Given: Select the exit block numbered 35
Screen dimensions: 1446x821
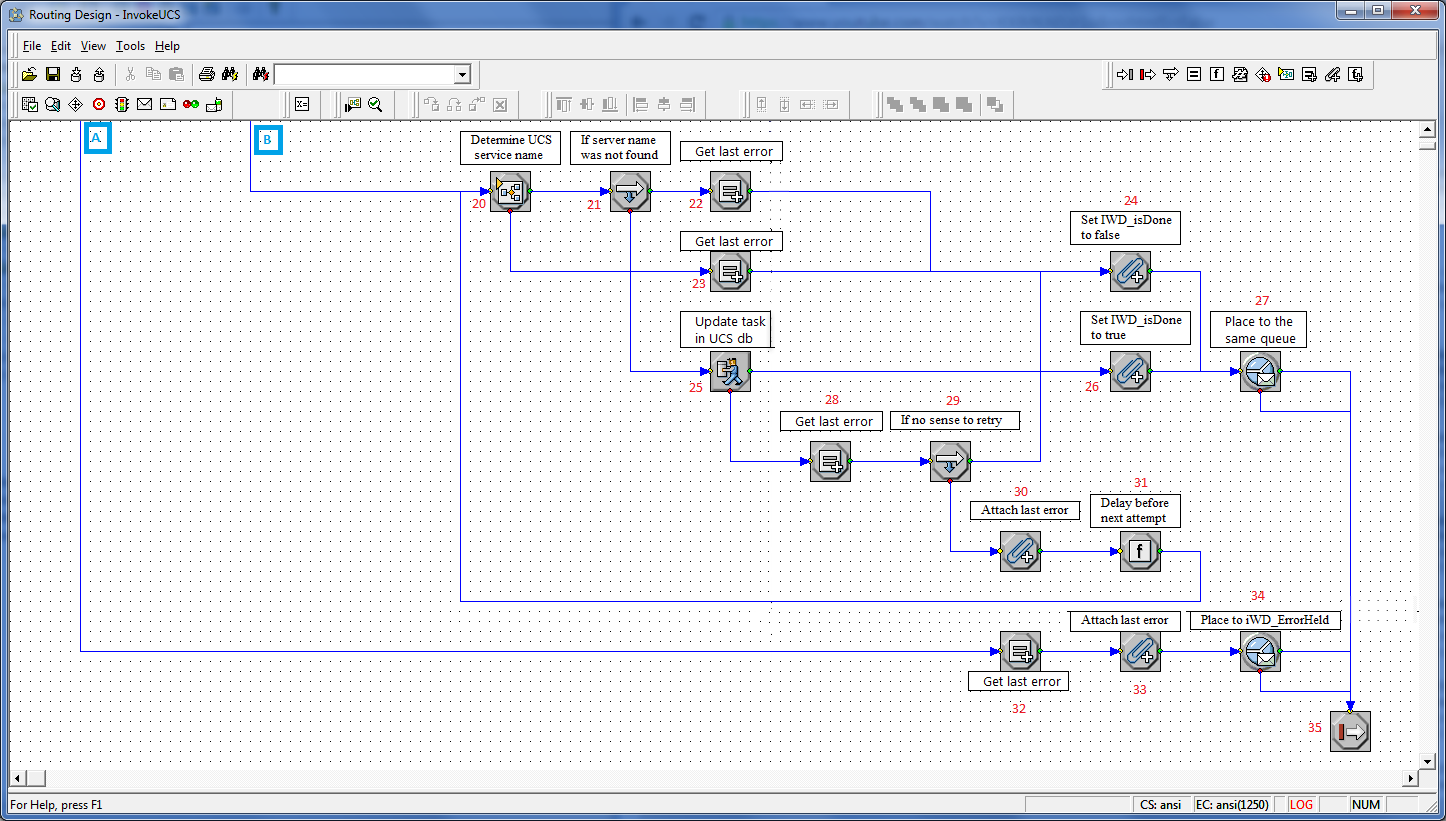Looking at the screenshot, I should tap(1350, 731).
